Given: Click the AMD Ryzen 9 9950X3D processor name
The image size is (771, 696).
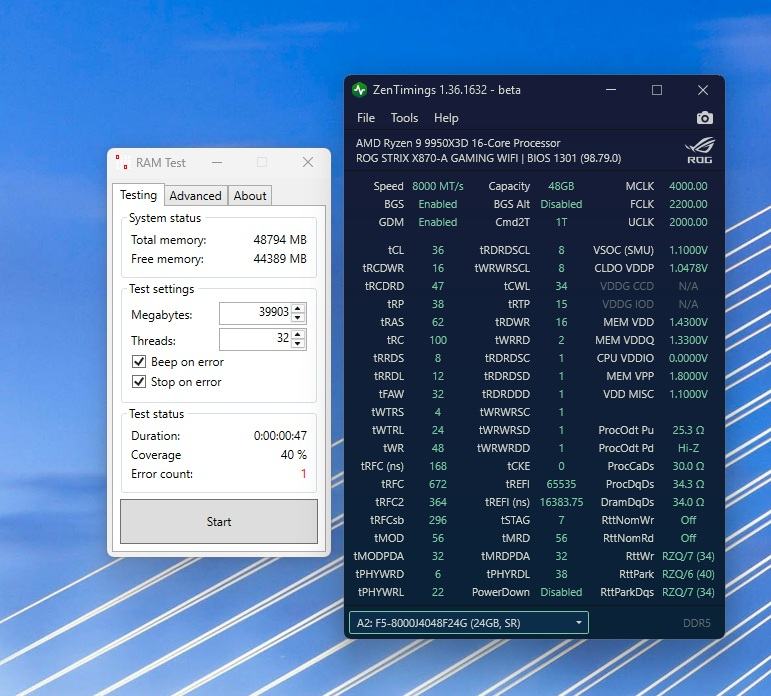Looking at the screenshot, I should pos(458,143).
